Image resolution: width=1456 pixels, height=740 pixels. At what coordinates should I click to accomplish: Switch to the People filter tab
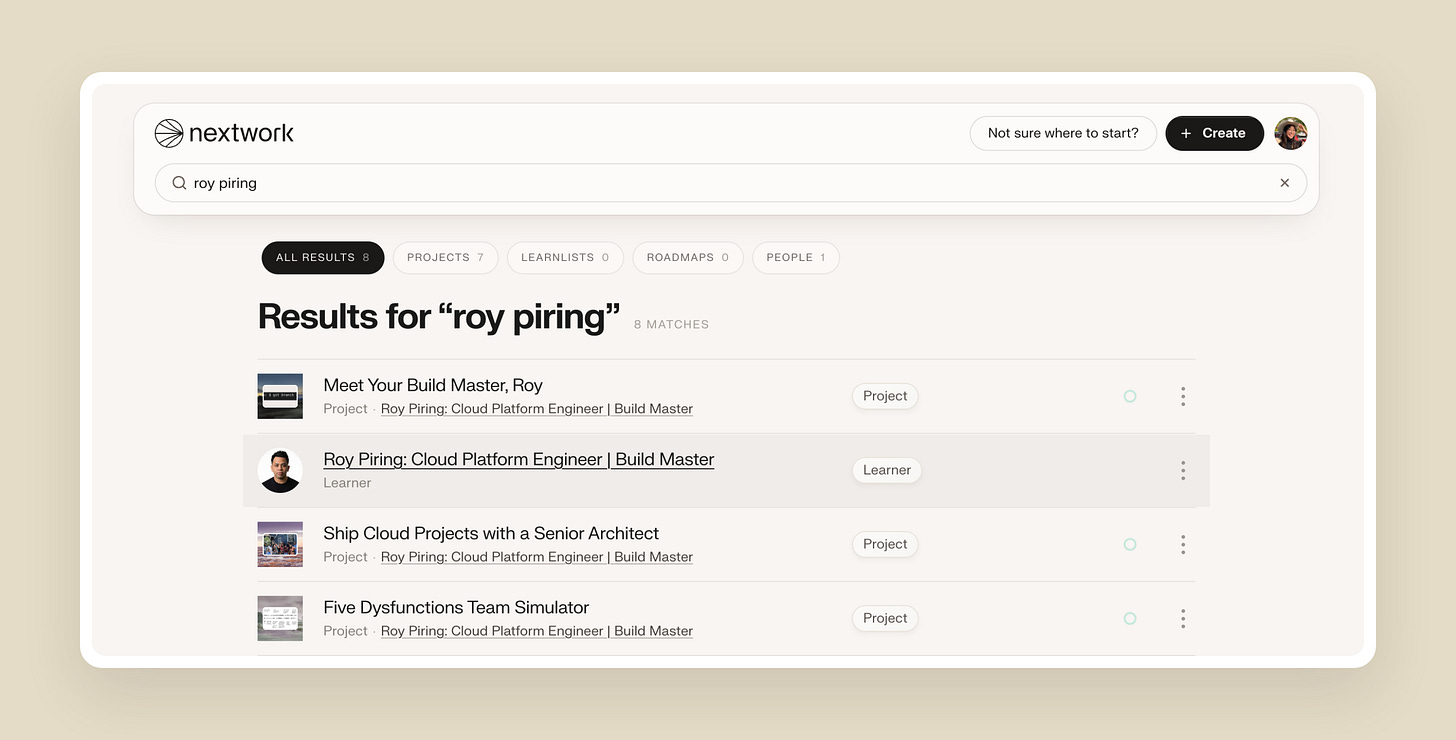pos(796,257)
